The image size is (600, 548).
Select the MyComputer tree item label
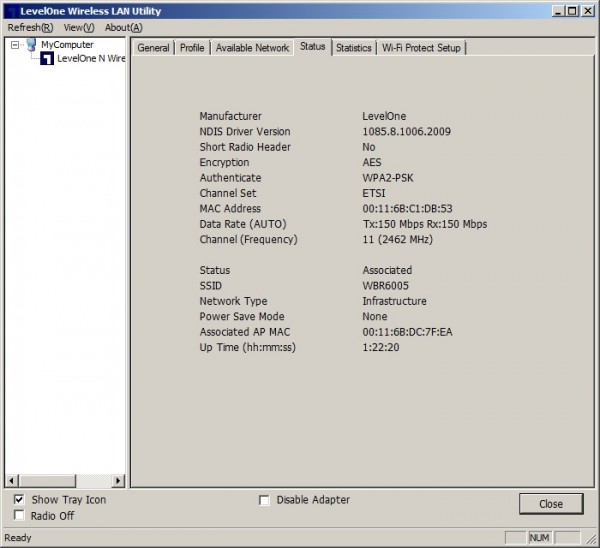67,45
